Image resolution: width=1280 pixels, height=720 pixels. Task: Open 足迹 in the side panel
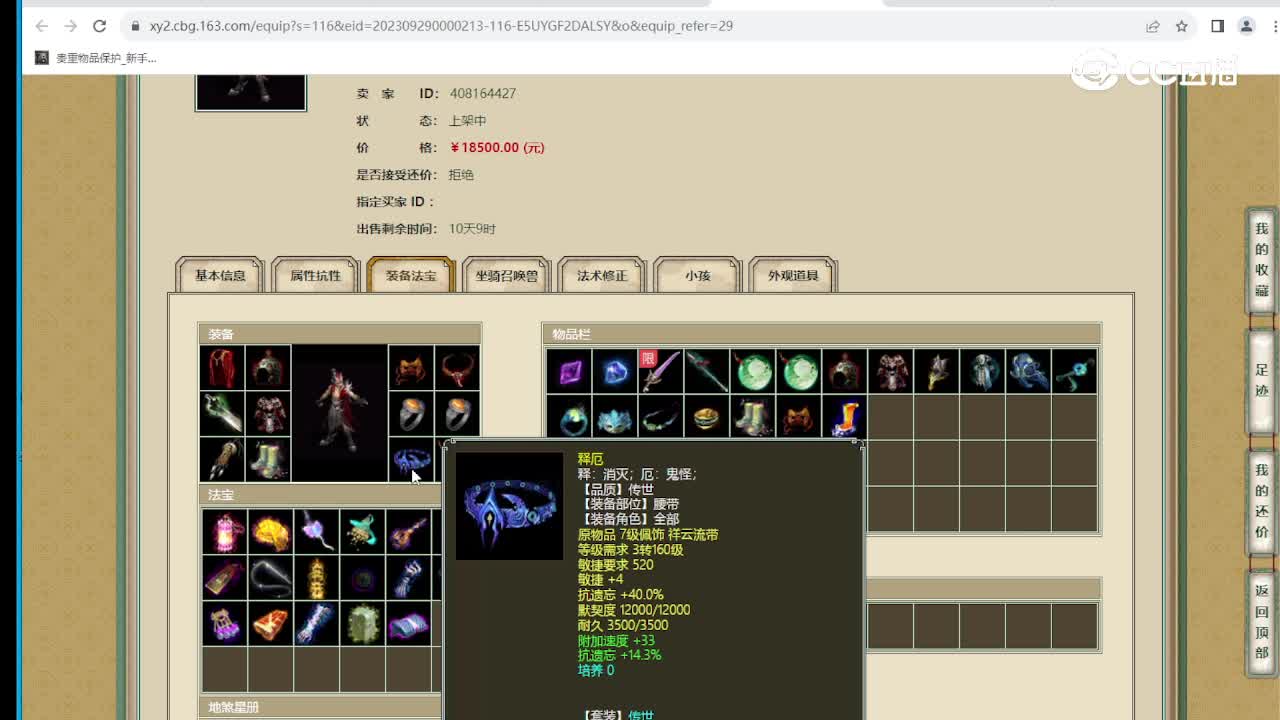click(x=1261, y=380)
